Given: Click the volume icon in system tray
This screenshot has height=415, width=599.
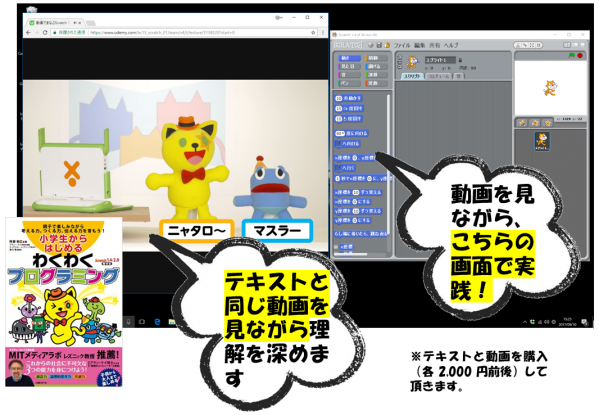Looking at the screenshot, I should pyautogui.click(x=547, y=322).
